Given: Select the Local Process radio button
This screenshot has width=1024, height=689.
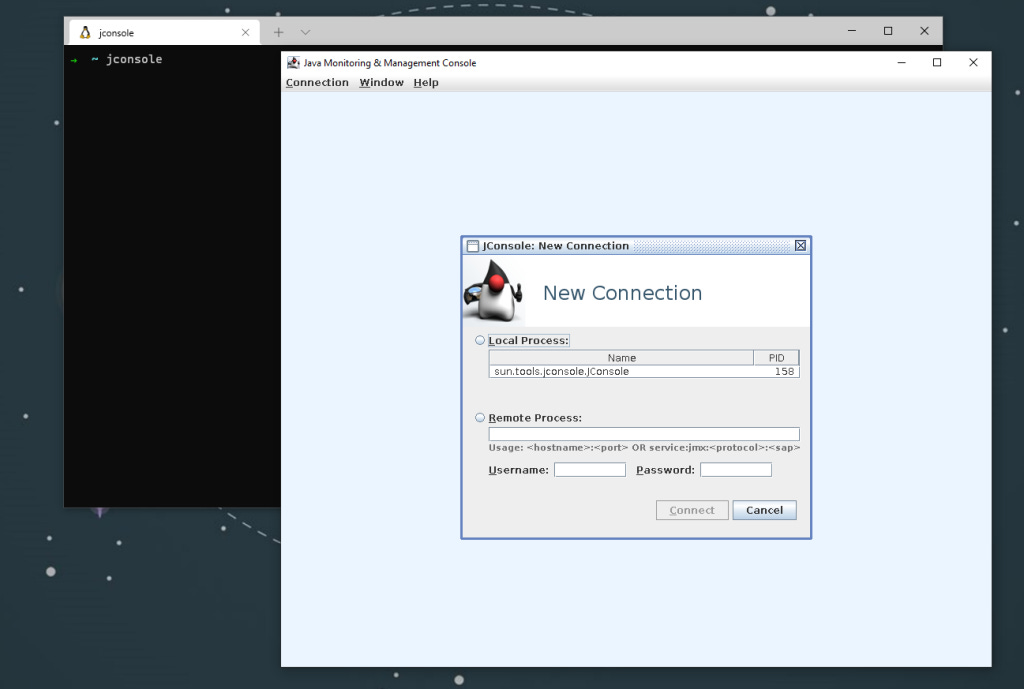Looking at the screenshot, I should click(480, 340).
